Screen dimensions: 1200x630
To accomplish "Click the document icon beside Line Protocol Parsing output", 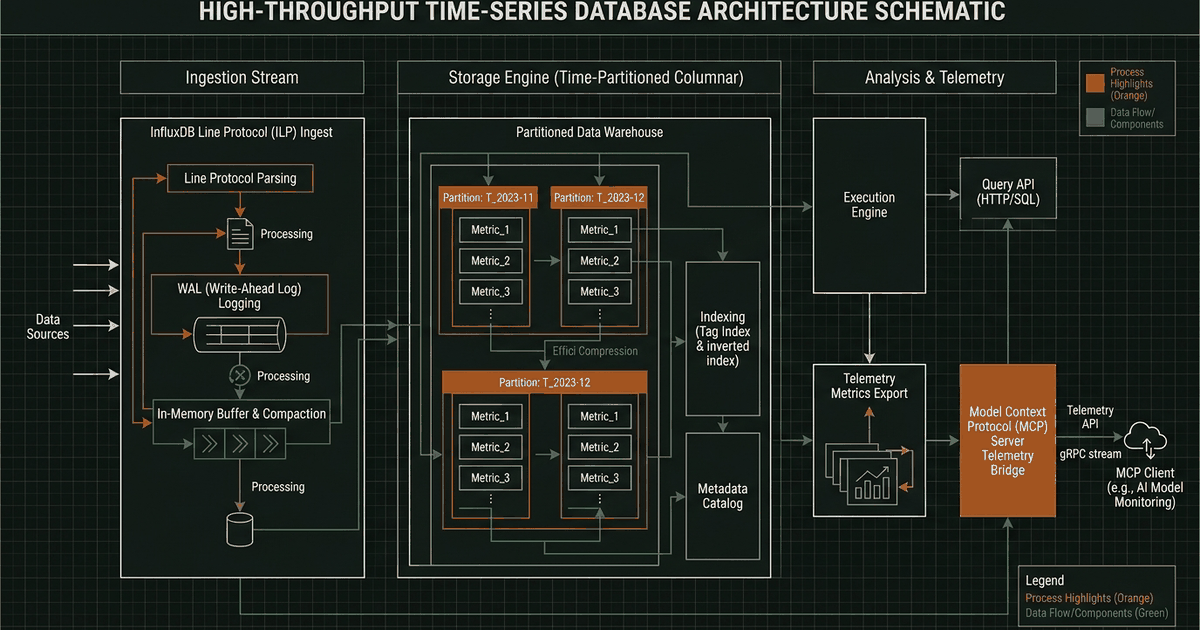I will click(x=240, y=234).
